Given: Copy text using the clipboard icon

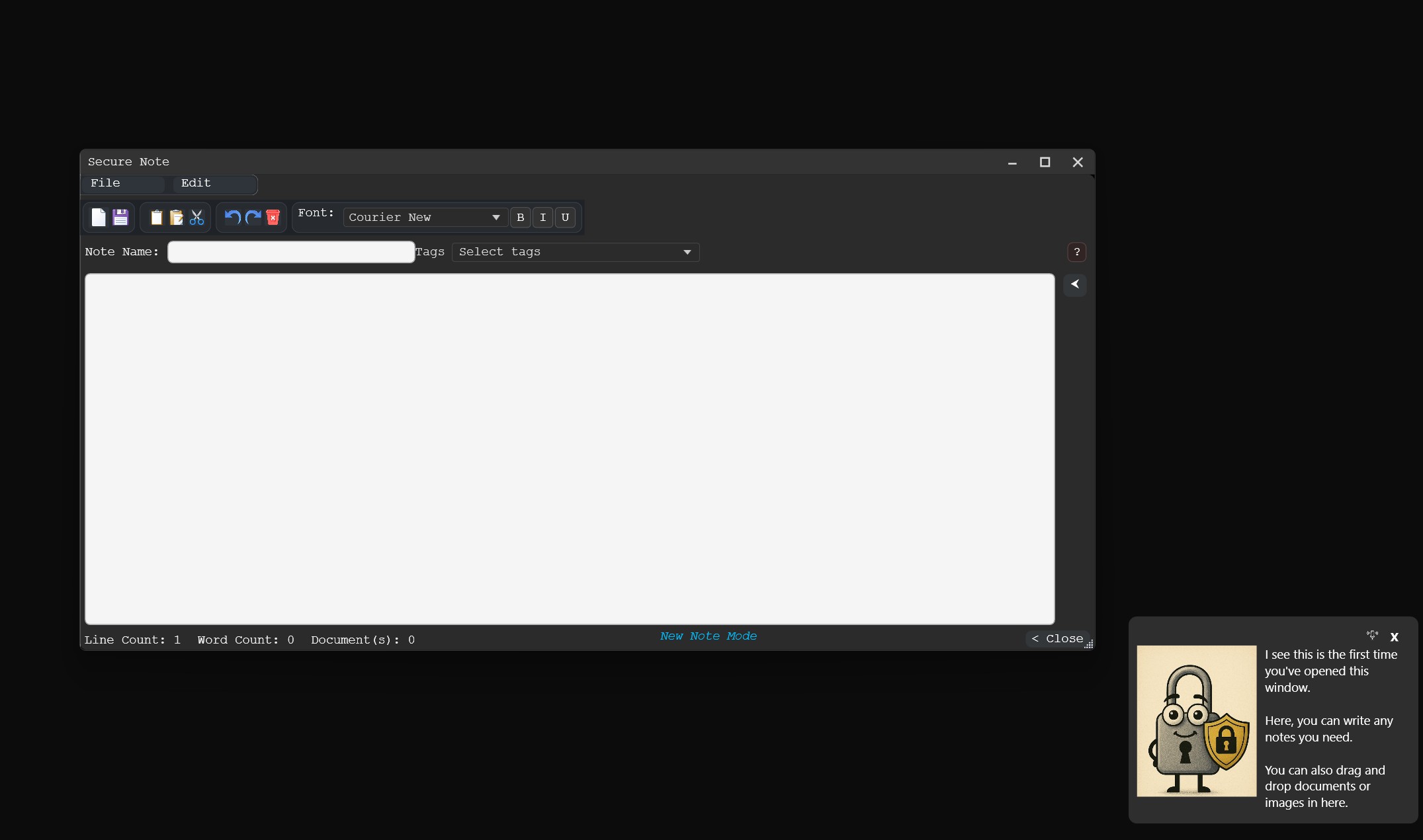Looking at the screenshot, I should click(x=156, y=218).
